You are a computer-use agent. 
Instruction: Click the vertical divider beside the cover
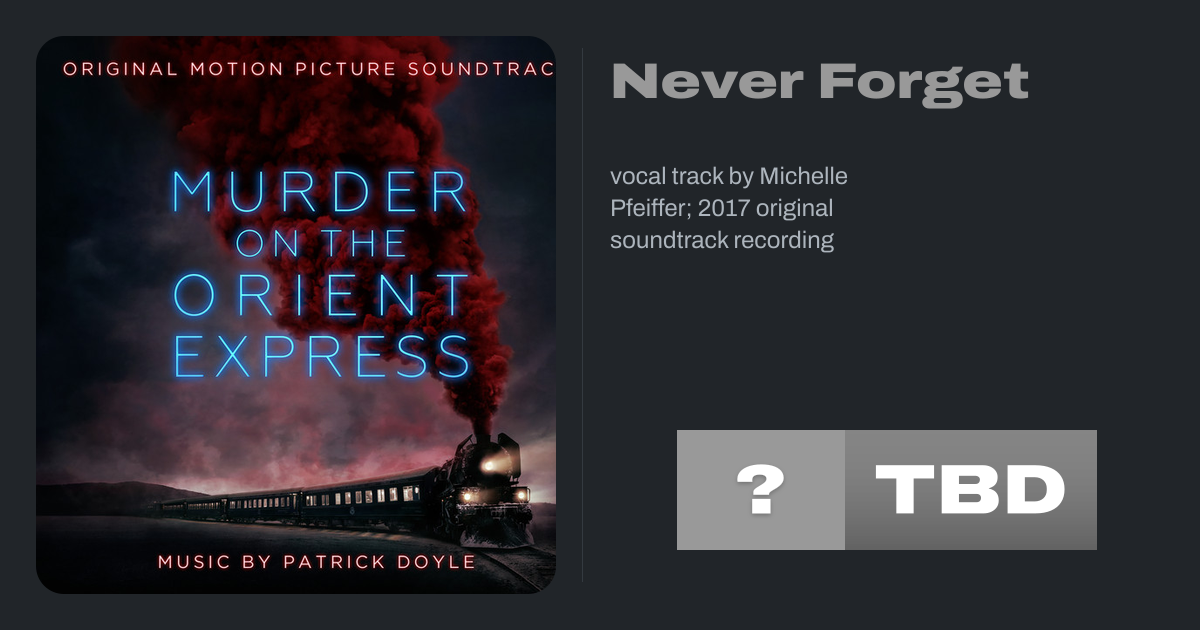pos(582,314)
